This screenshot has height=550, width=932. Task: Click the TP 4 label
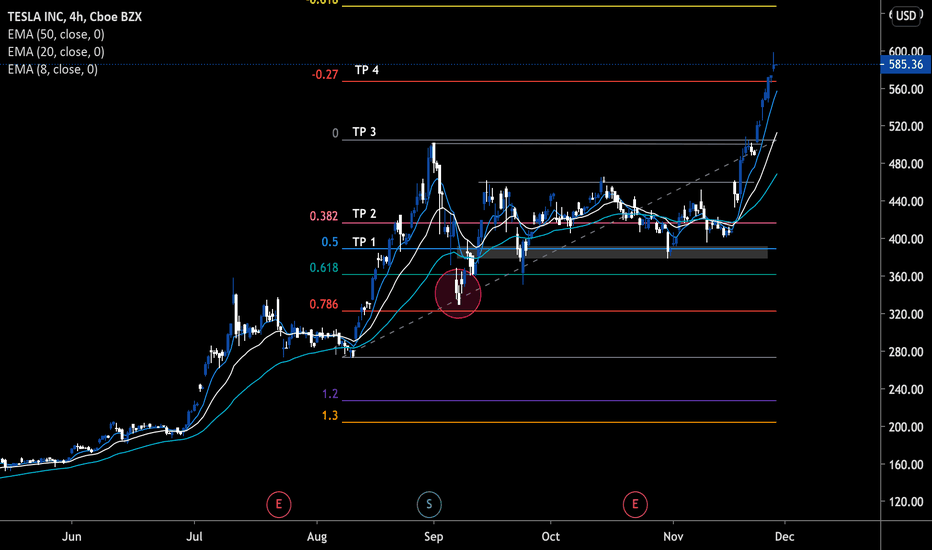point(367,70)
